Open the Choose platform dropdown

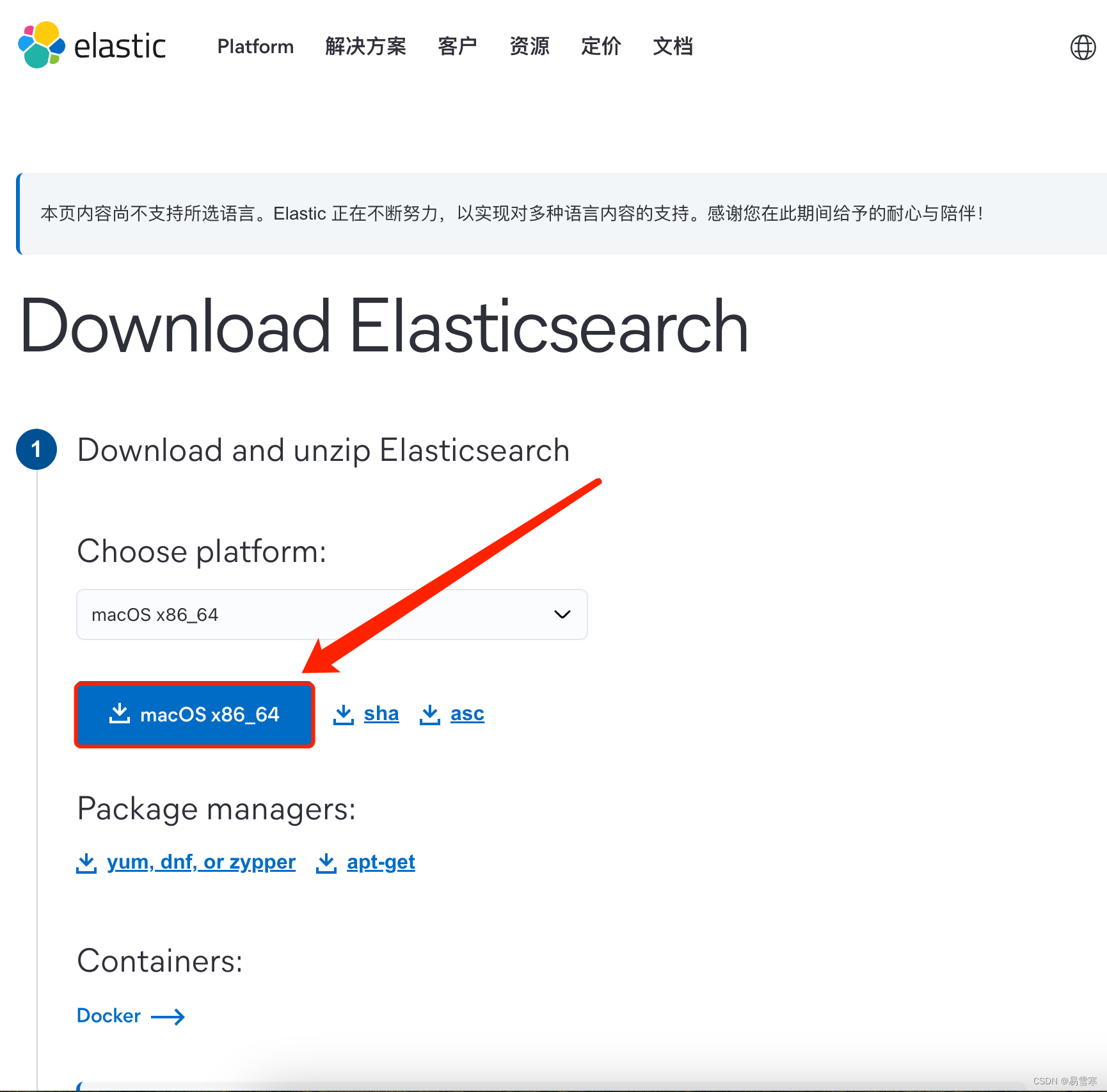point(331,614)
